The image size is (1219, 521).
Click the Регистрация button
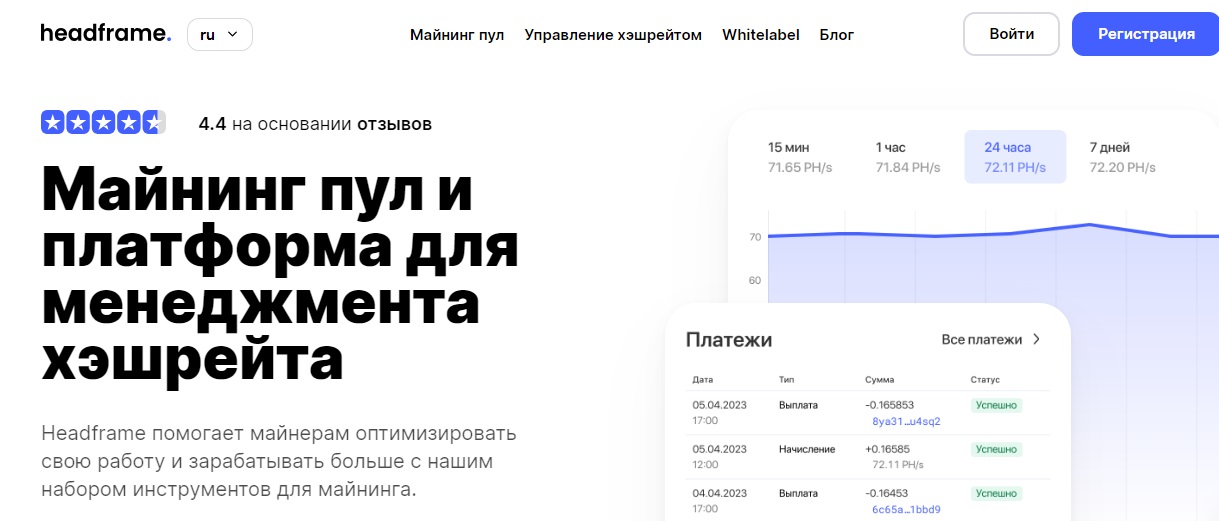(x=1146, y=34)
